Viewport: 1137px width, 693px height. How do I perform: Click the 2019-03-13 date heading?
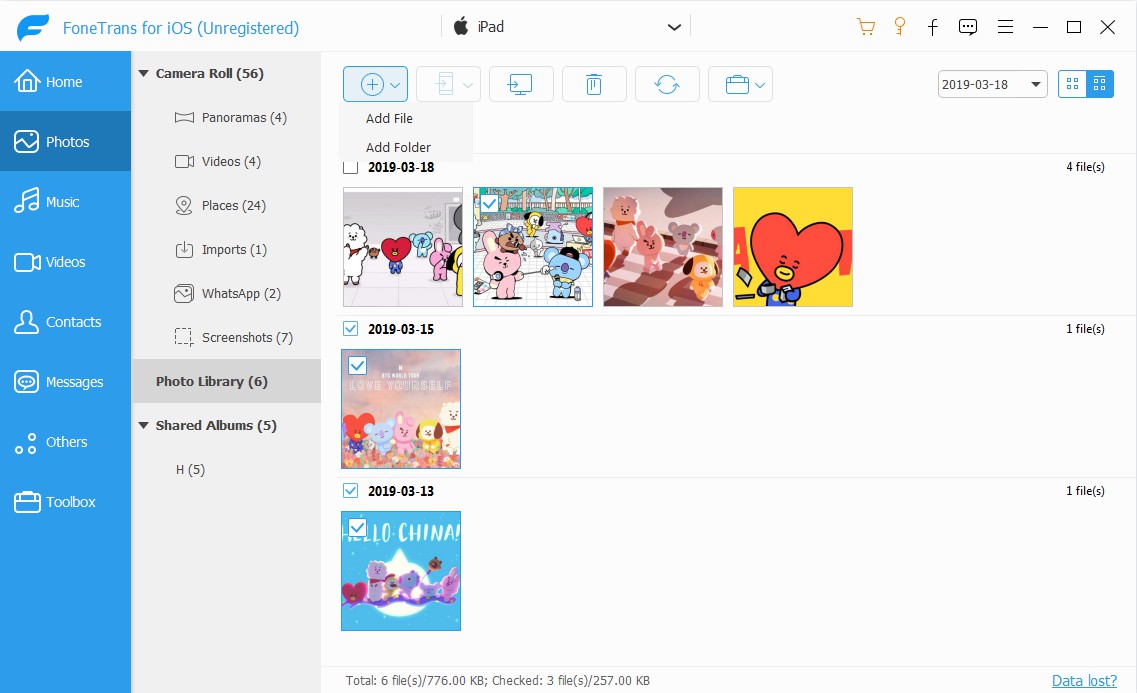coord(401,491)
